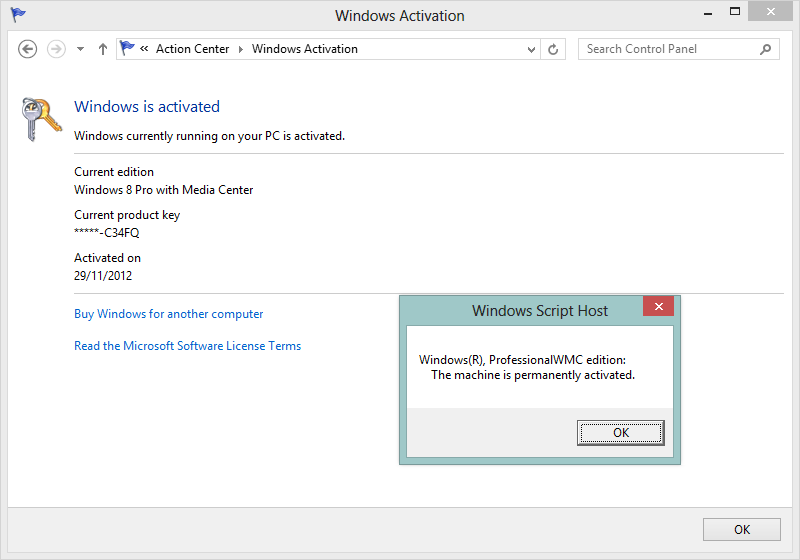Image resolution: width=800 pixels, height=560 pixels.
Task: Open the system menu from the title bar flag icon
Action: [18, 15]
